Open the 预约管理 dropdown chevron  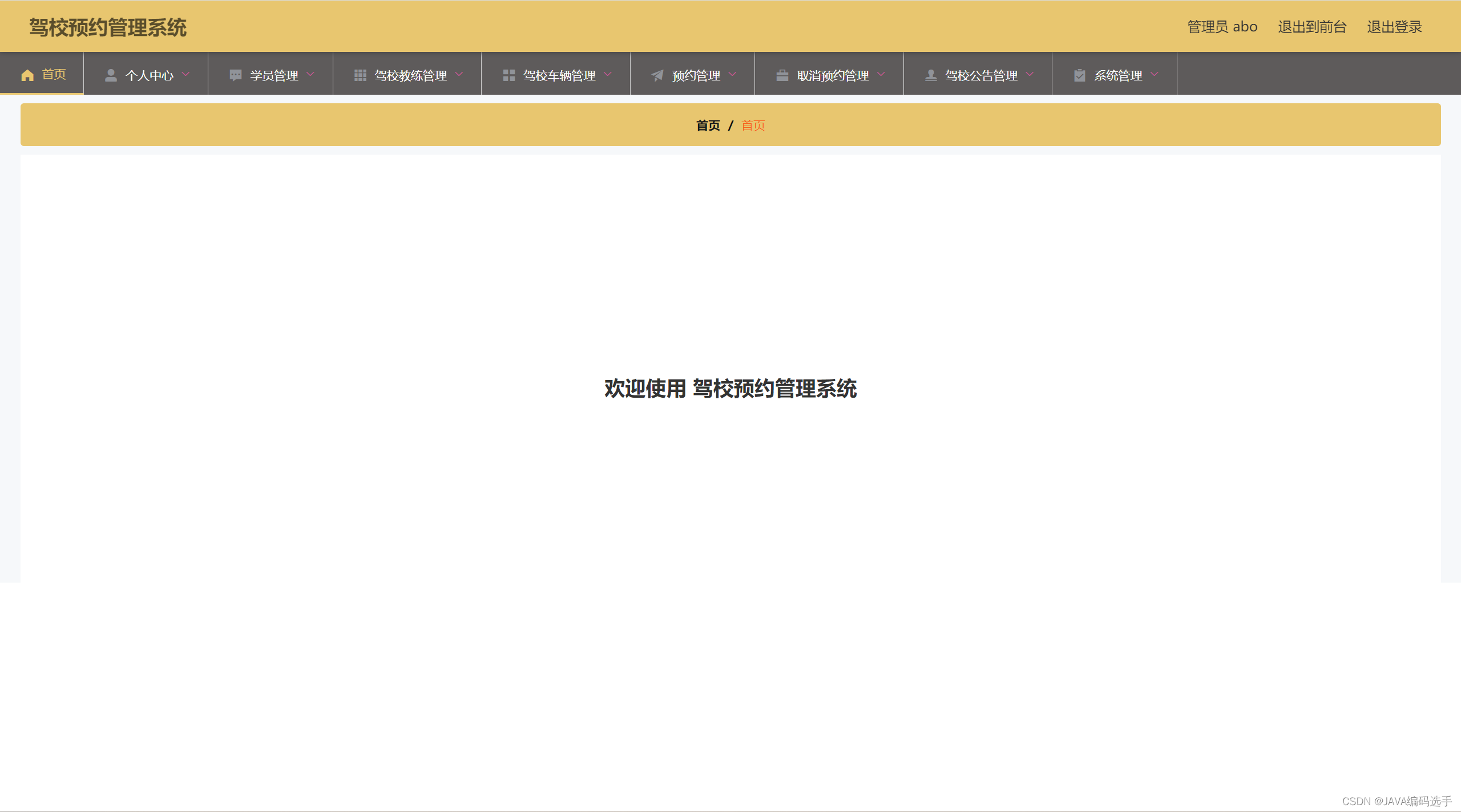(732, 74)
